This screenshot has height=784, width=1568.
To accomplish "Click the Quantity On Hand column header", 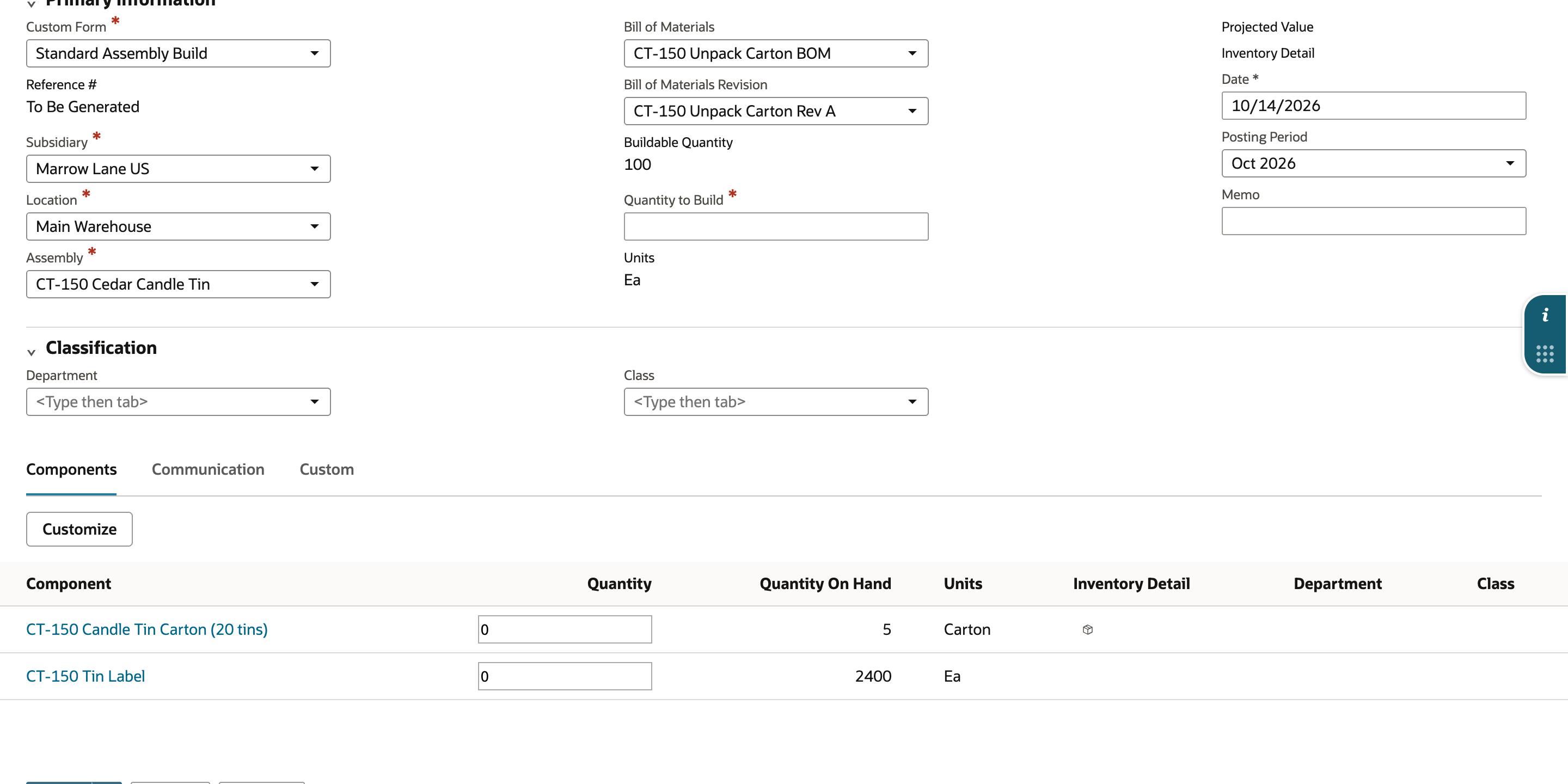I will (x=825, y=584).
